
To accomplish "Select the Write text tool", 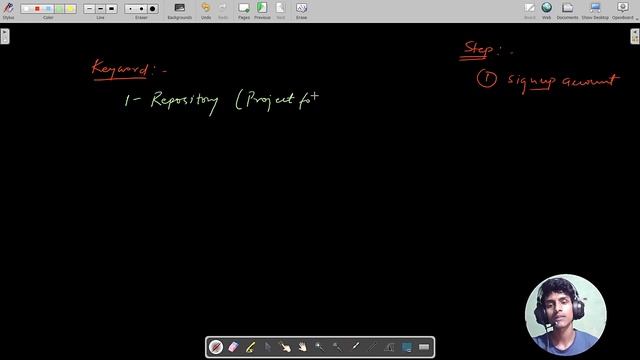I will click(389, 347).
